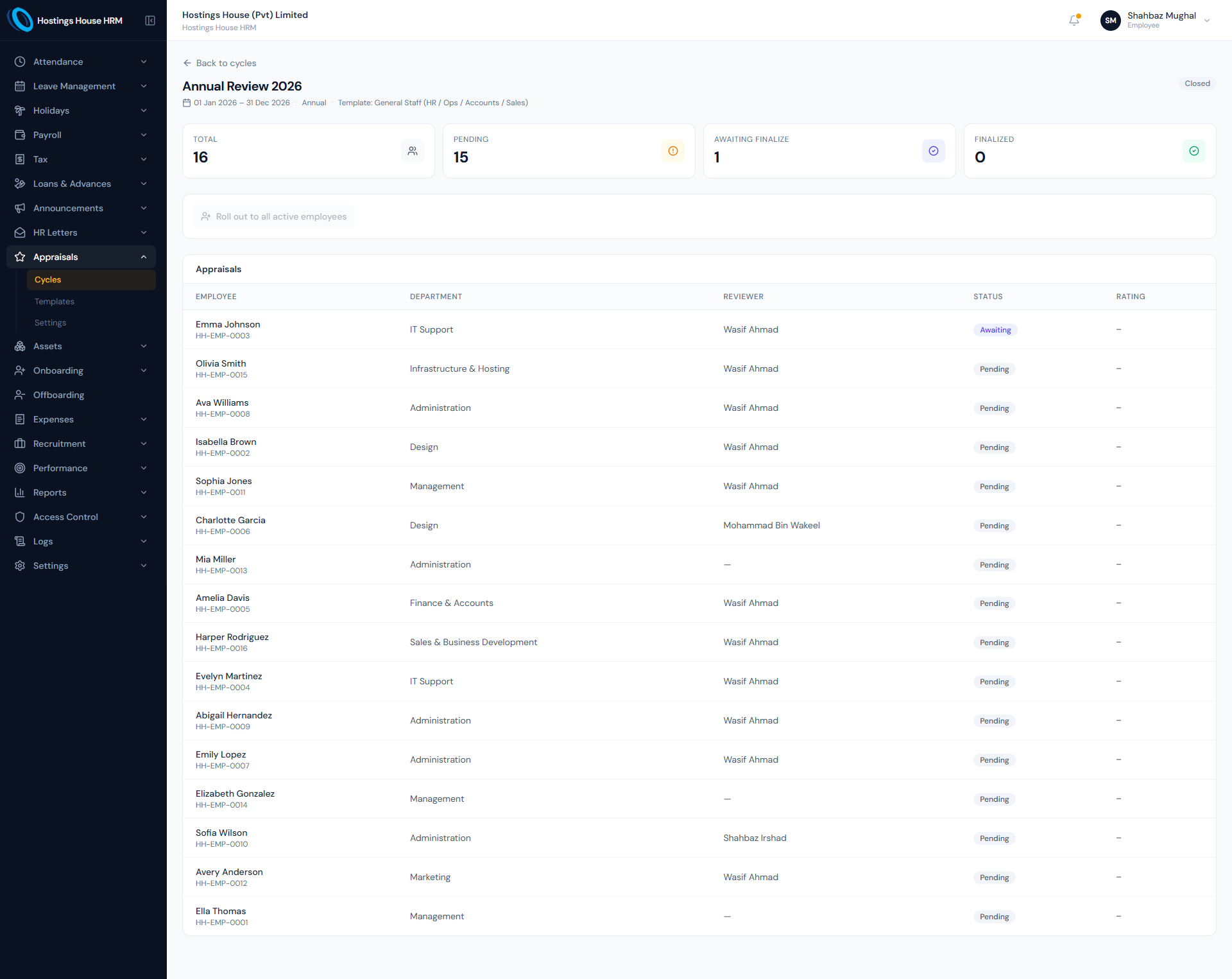This screenshot has width=1232, height=979.
Task: Click Ella Thomas employee name
Action: (x=221, y=911)
